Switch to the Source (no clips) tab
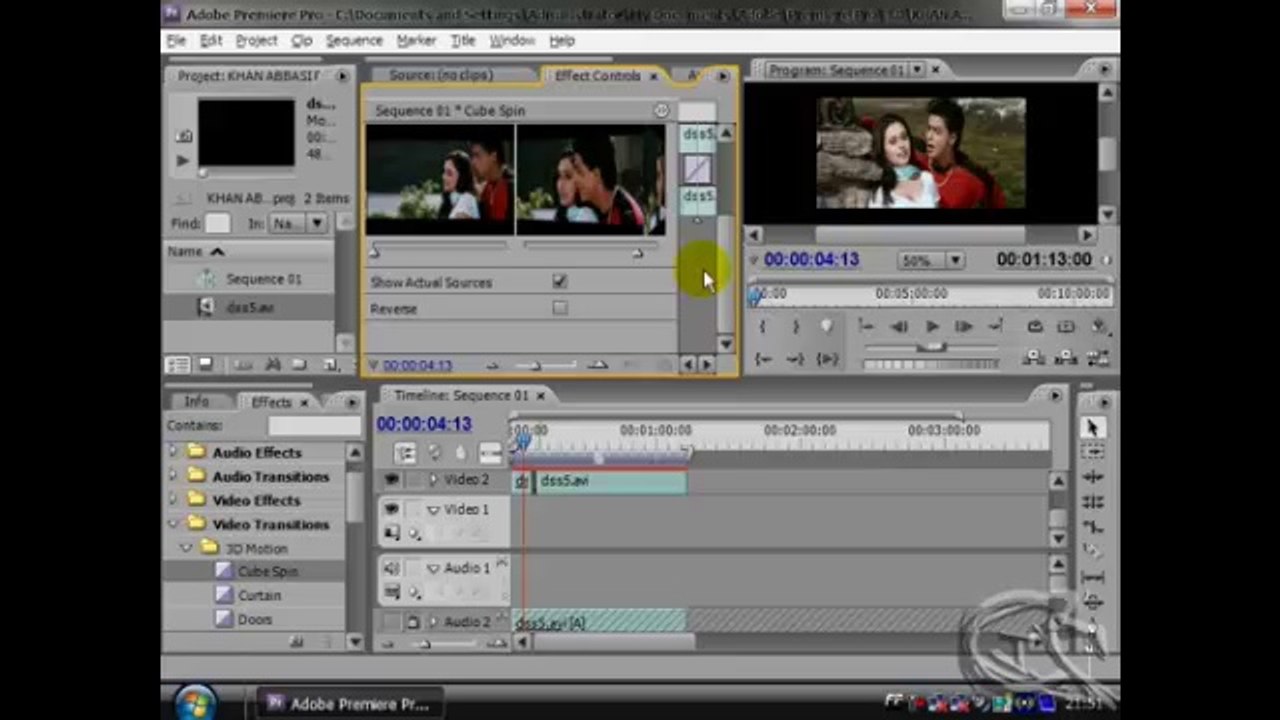The height and width of the screenshot is (720, 1280). tap(441, 75)
